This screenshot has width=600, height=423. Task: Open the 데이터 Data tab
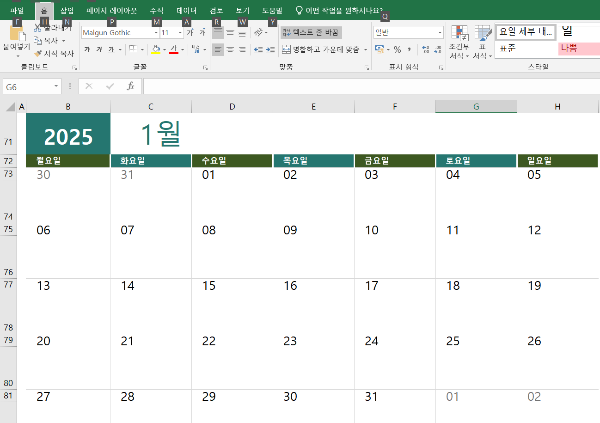pyautogui.click(x=186, y=10)
